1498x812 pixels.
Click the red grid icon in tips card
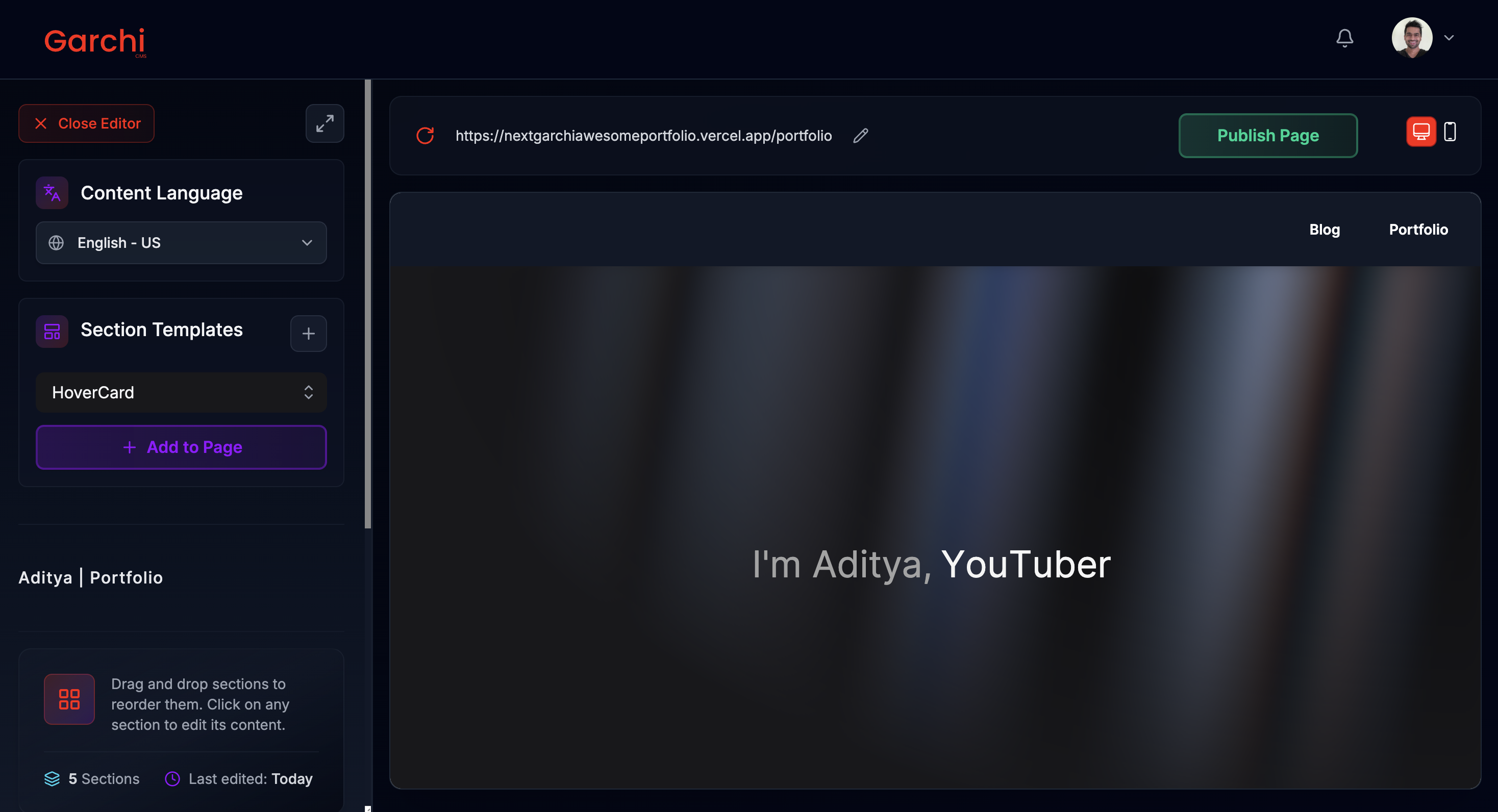69,699
